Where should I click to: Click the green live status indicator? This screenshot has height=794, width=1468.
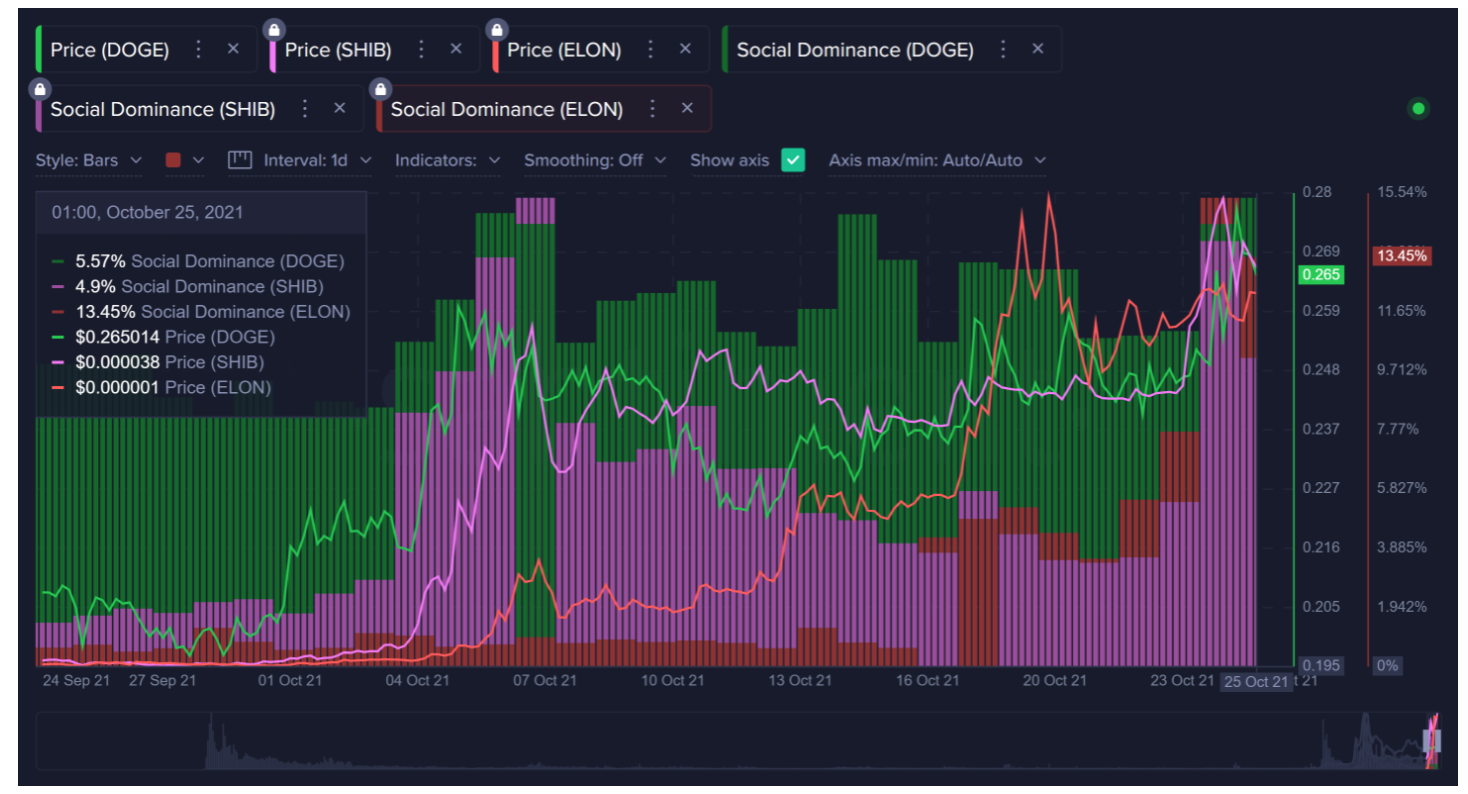click(x=1417, y=109)
